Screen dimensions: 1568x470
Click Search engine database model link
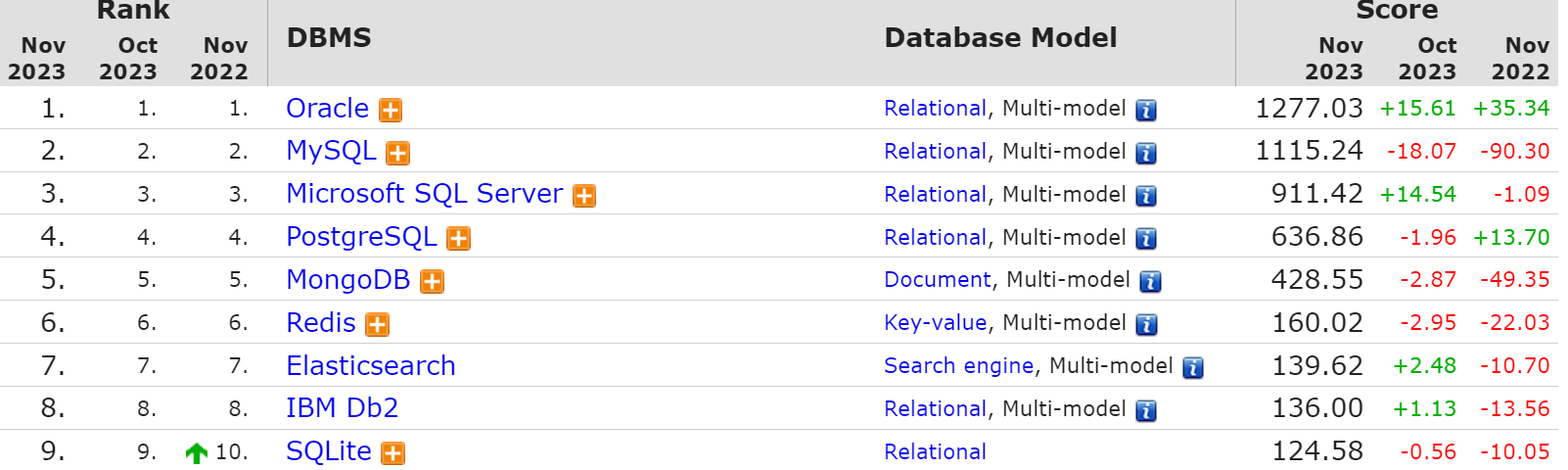[x=958, y=365]
